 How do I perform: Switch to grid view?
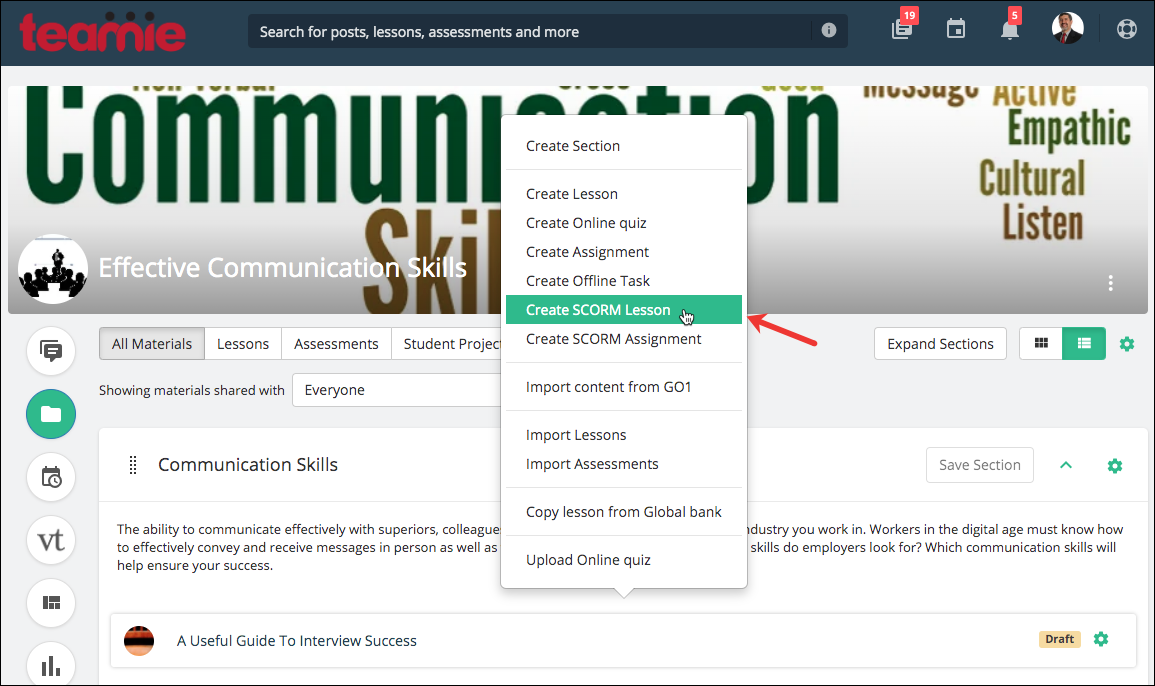tap(1041, 343)
